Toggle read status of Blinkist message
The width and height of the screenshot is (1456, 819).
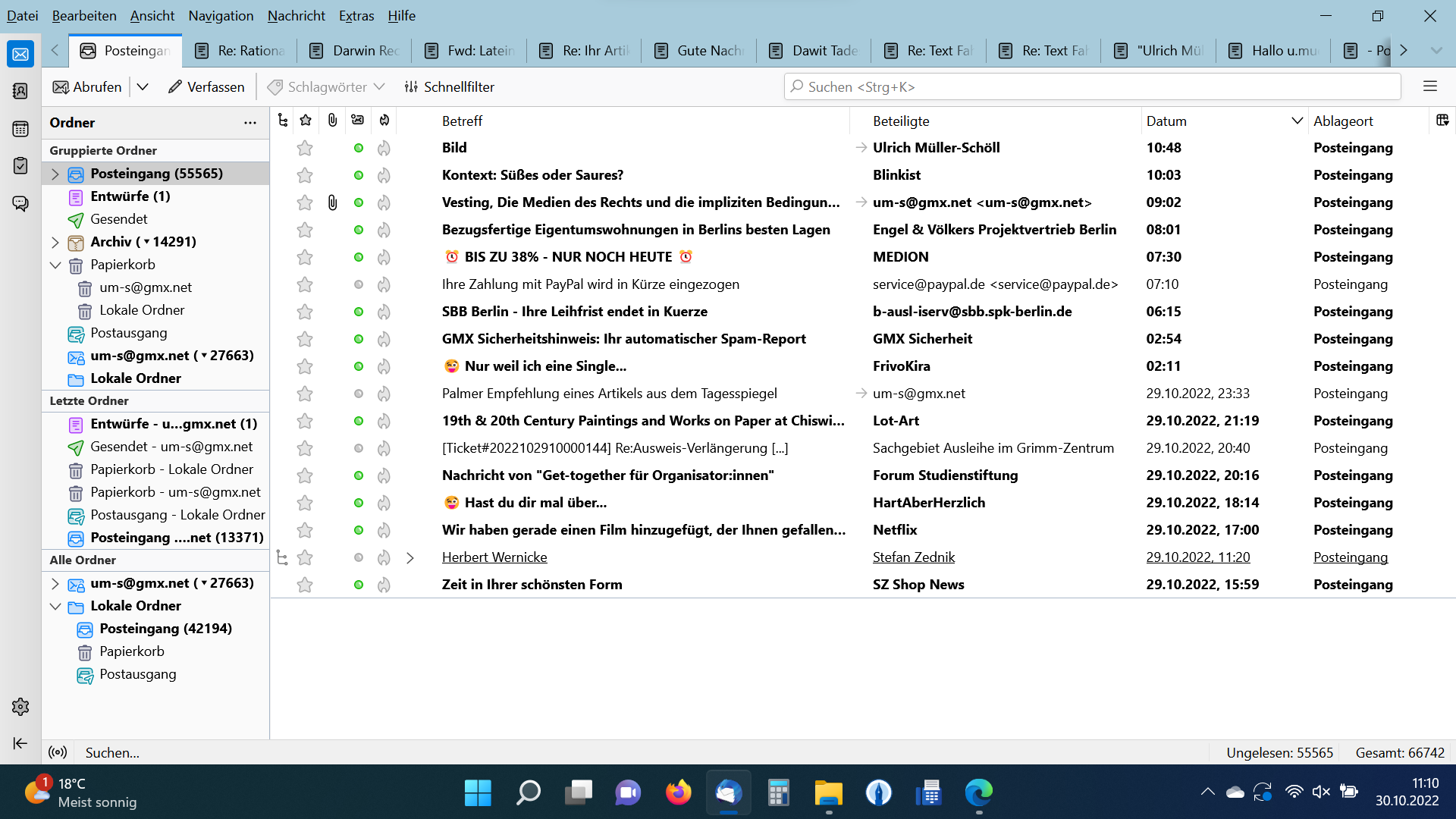(x=359, y=175)
